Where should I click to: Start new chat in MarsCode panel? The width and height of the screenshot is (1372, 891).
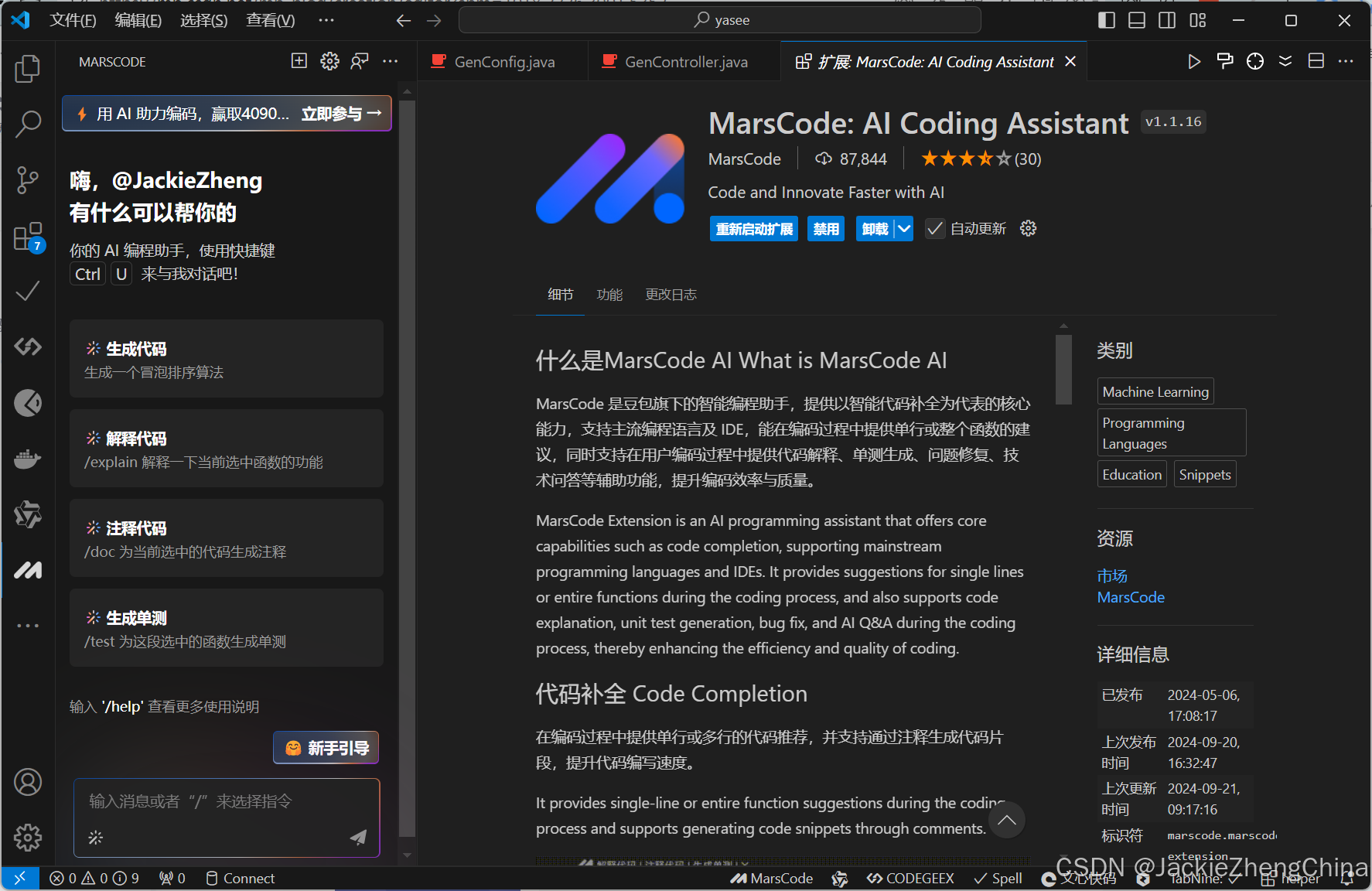(x=299, y=61)
